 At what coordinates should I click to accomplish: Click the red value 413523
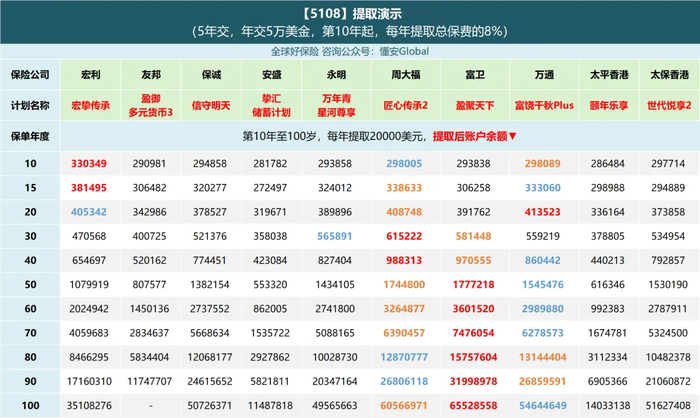[x=542, y=212]
